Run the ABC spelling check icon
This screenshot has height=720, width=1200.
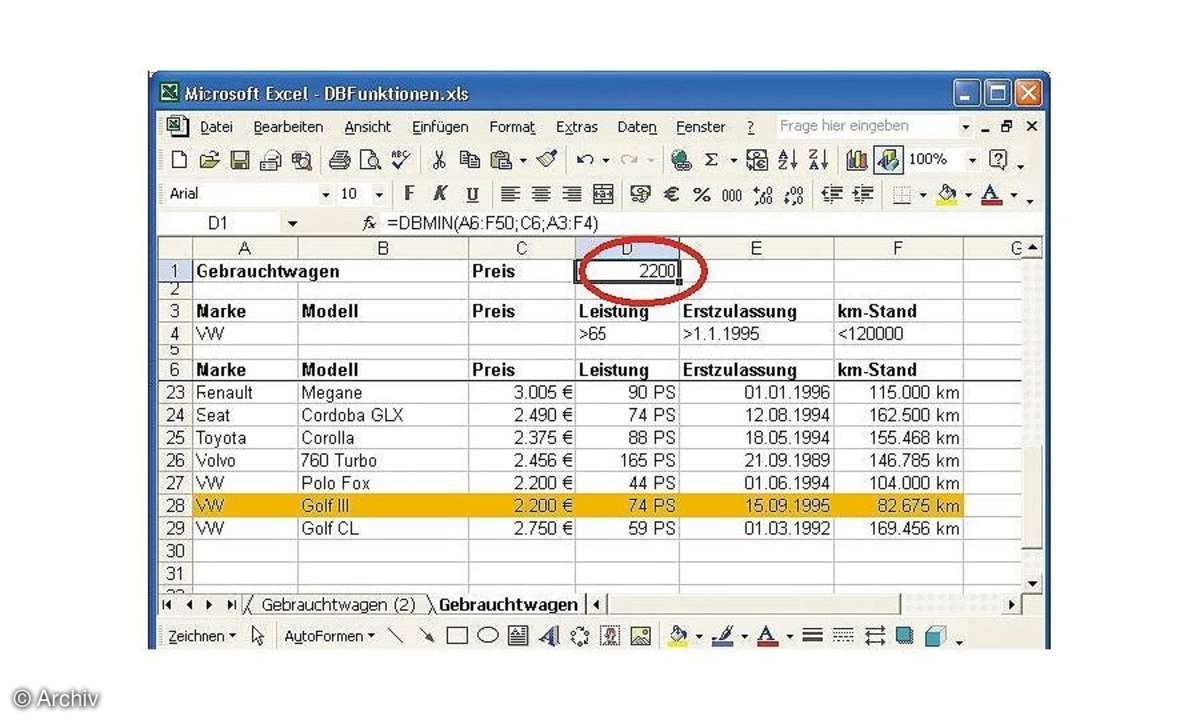point(401,160)
